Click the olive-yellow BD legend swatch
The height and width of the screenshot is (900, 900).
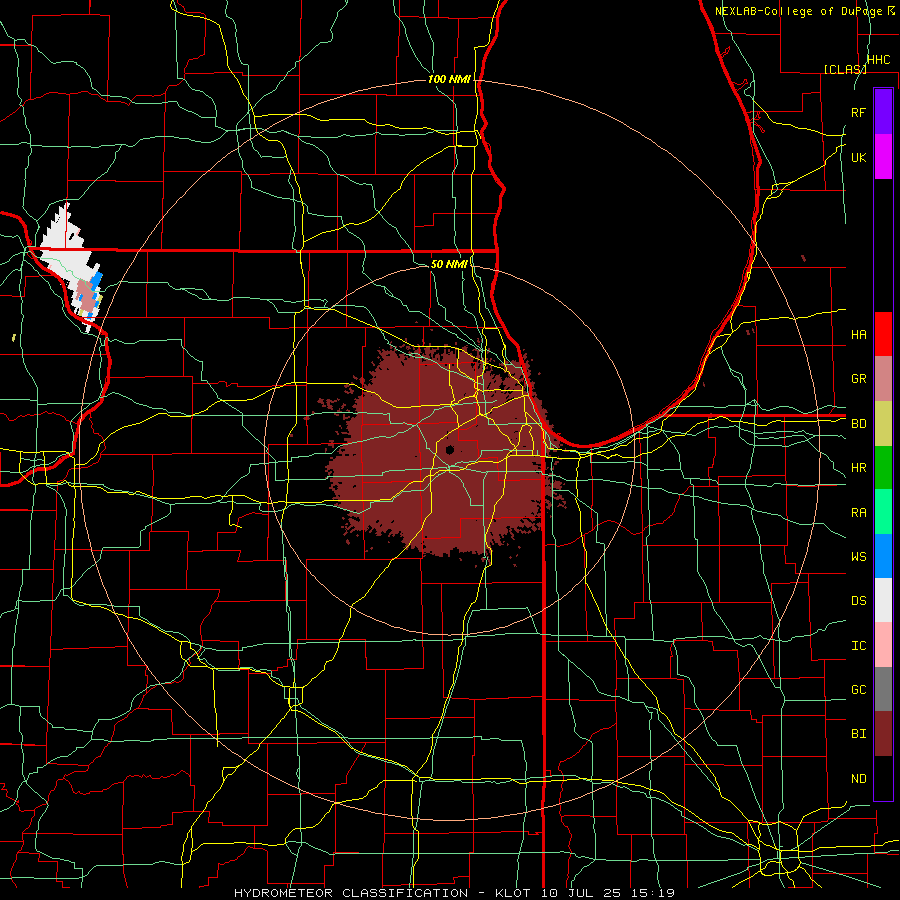(x=883, y=424)
